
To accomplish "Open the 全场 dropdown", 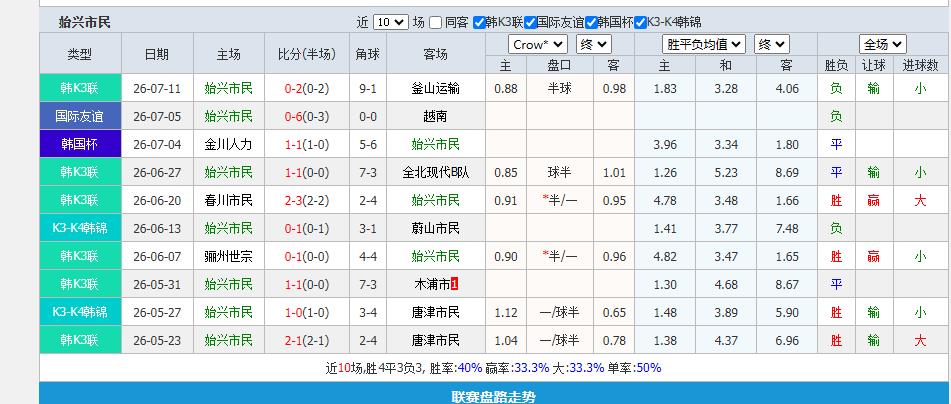I will (x=882, y=44).
